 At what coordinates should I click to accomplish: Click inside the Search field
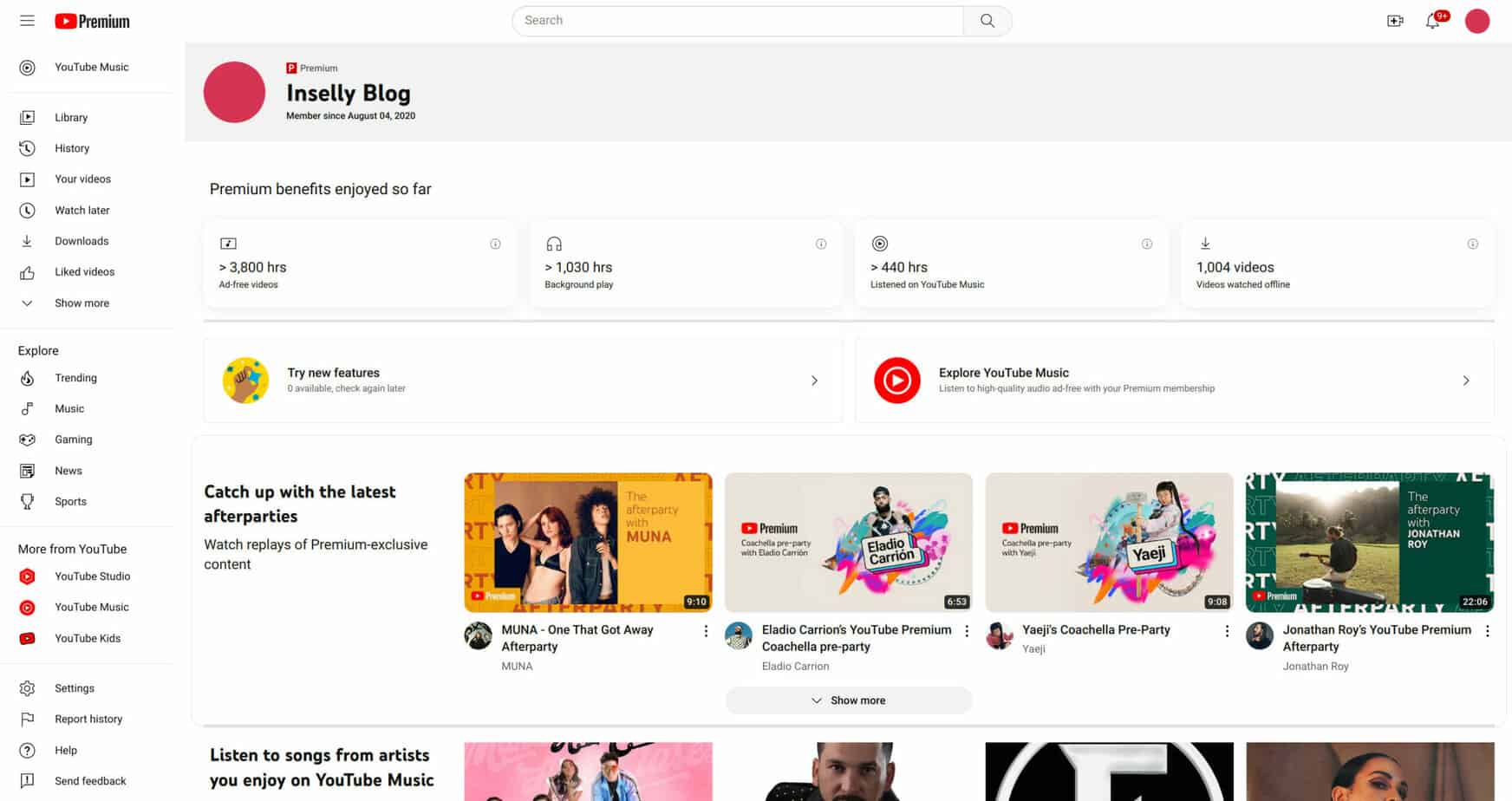738,21
